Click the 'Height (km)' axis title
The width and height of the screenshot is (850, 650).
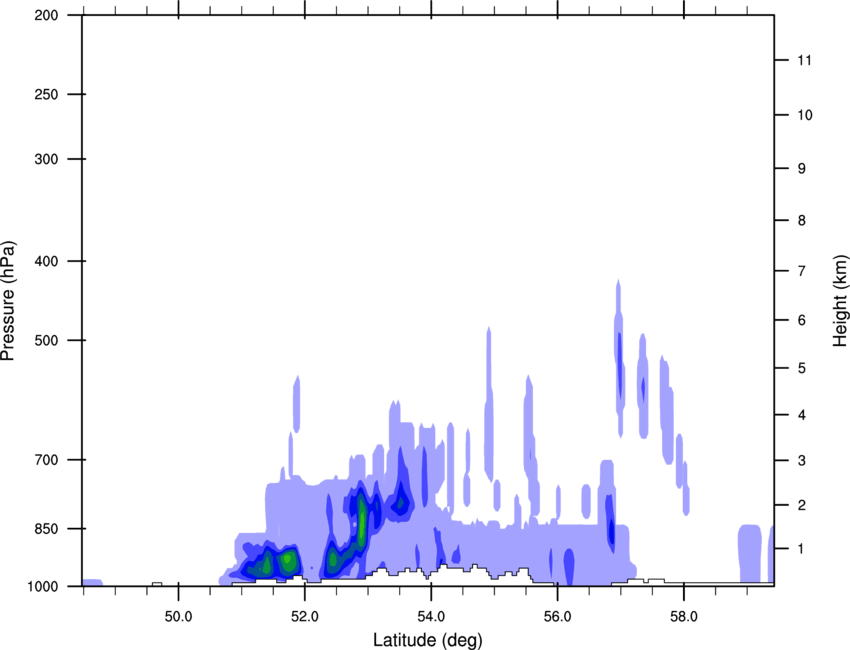tap(840, 301)
